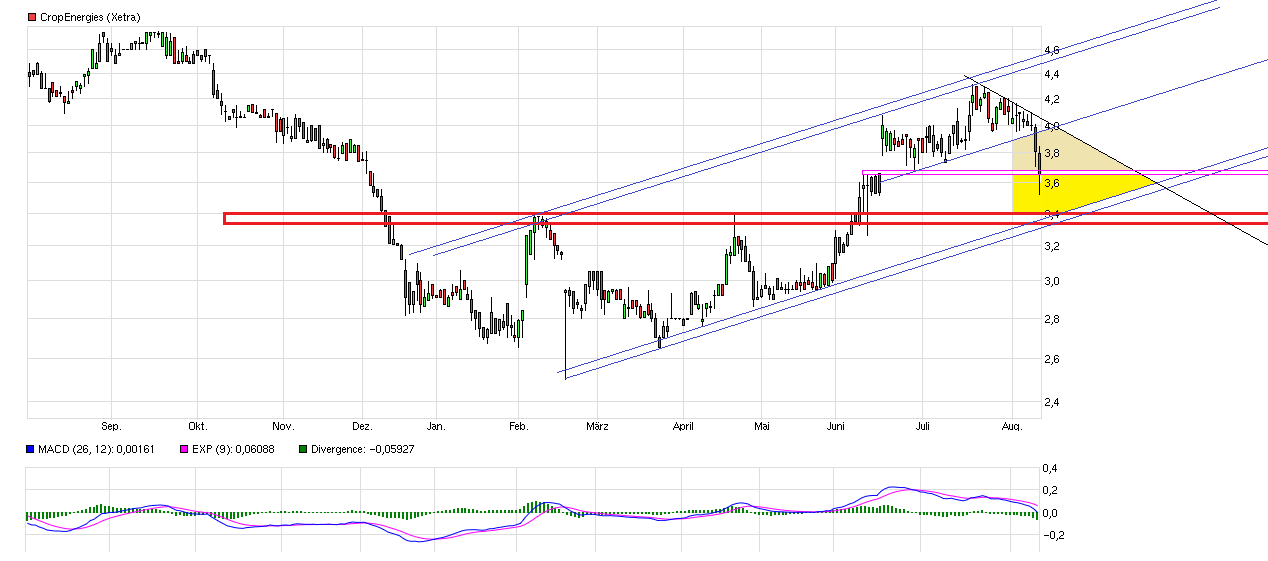This screenshot has width=1268, height=561.
Task: Select the Juni label on time axis
Action: pos(837,427)
